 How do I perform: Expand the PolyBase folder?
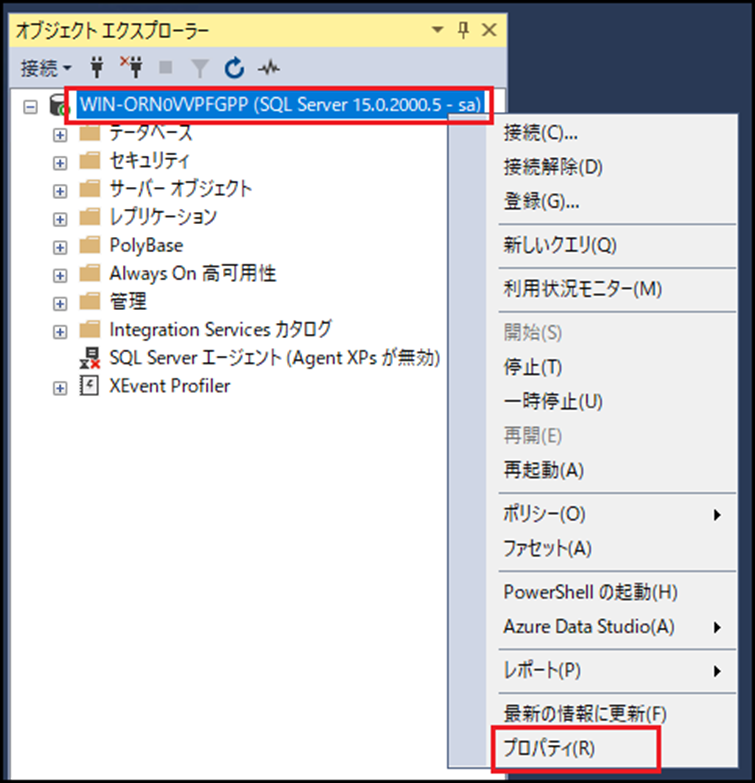(60, 247)
